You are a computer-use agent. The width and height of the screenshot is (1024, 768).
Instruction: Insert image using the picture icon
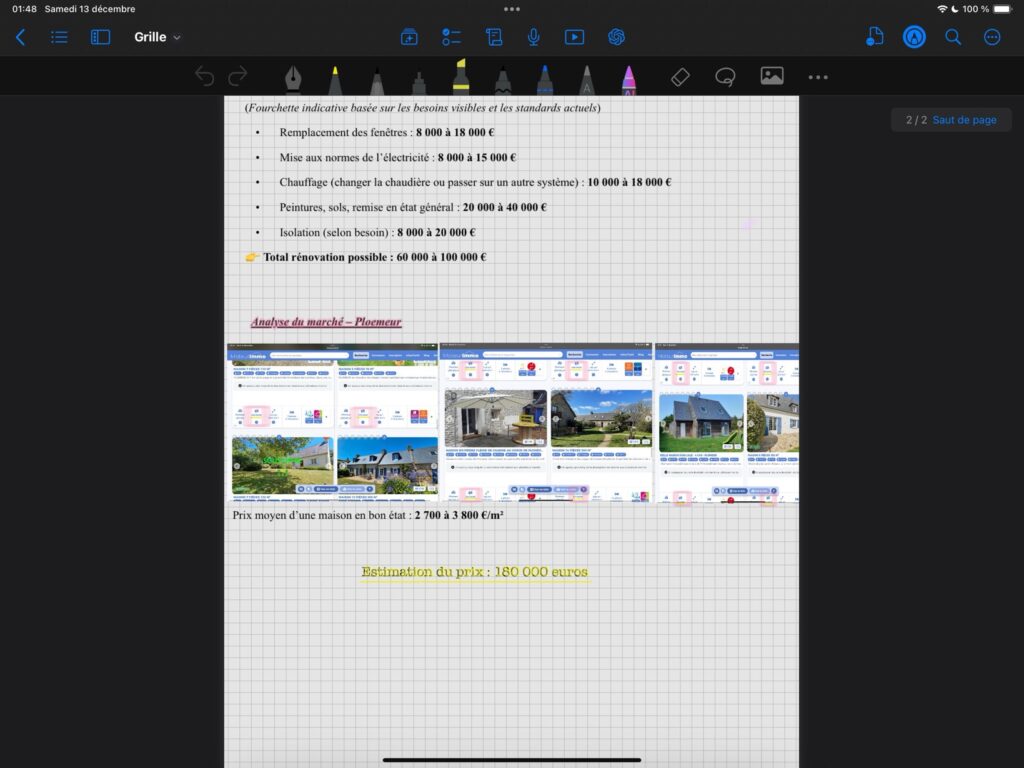tap(771, 76)
